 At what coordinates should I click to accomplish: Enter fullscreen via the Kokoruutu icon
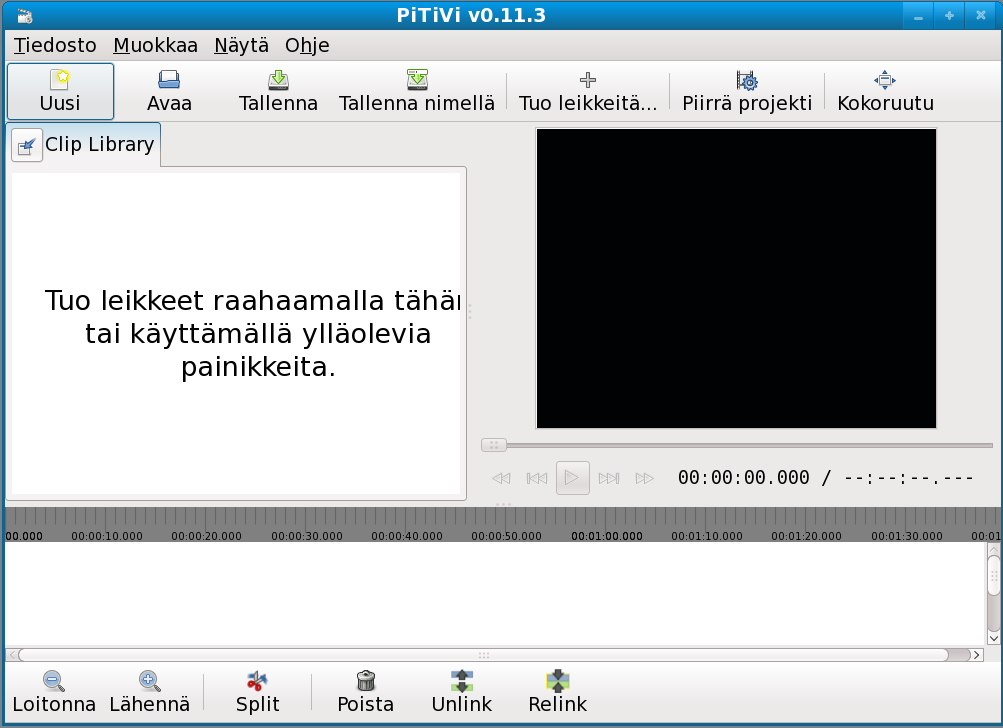coord(884,81)
